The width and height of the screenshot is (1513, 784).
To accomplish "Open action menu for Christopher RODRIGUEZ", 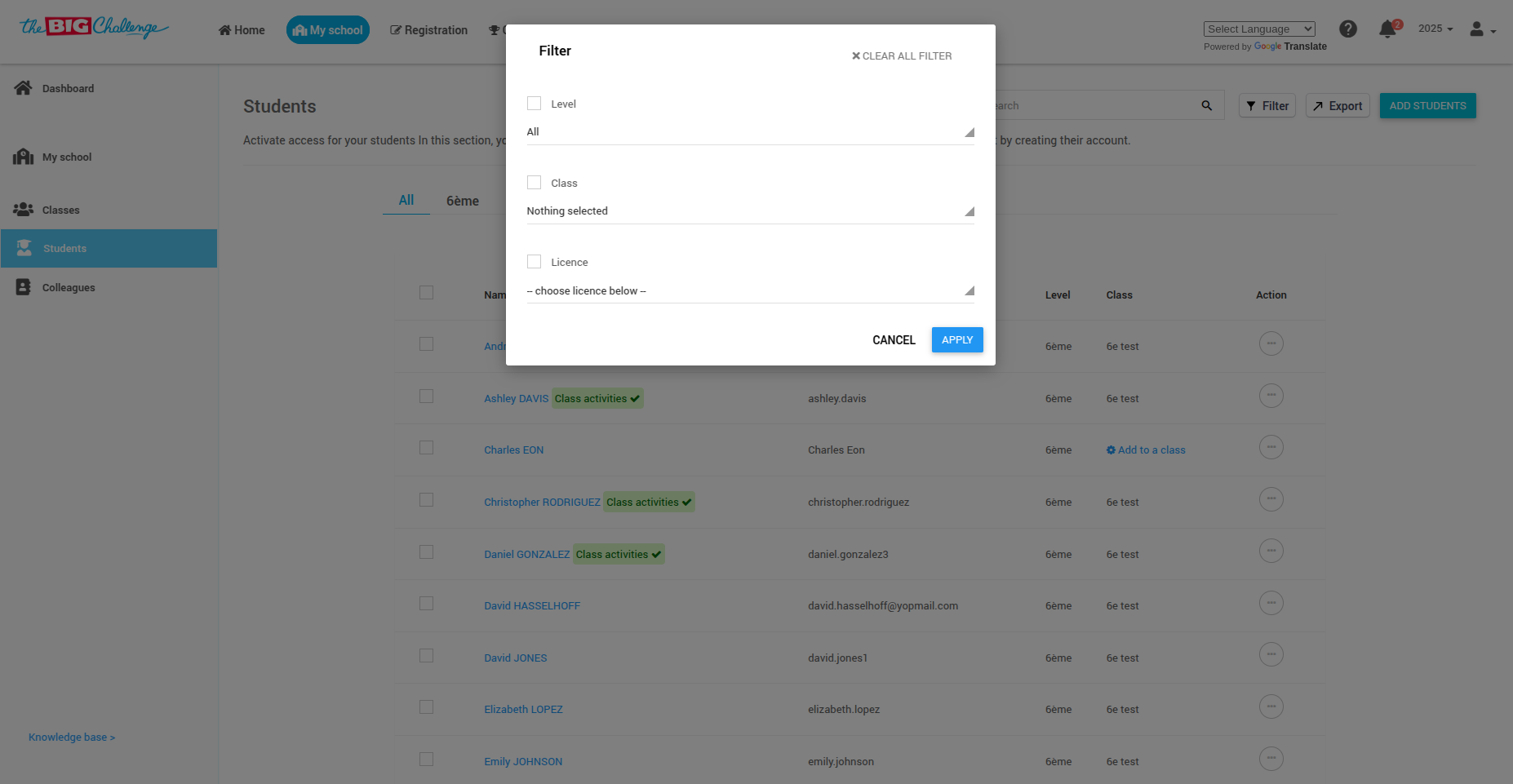I will tap(1271, 499).
